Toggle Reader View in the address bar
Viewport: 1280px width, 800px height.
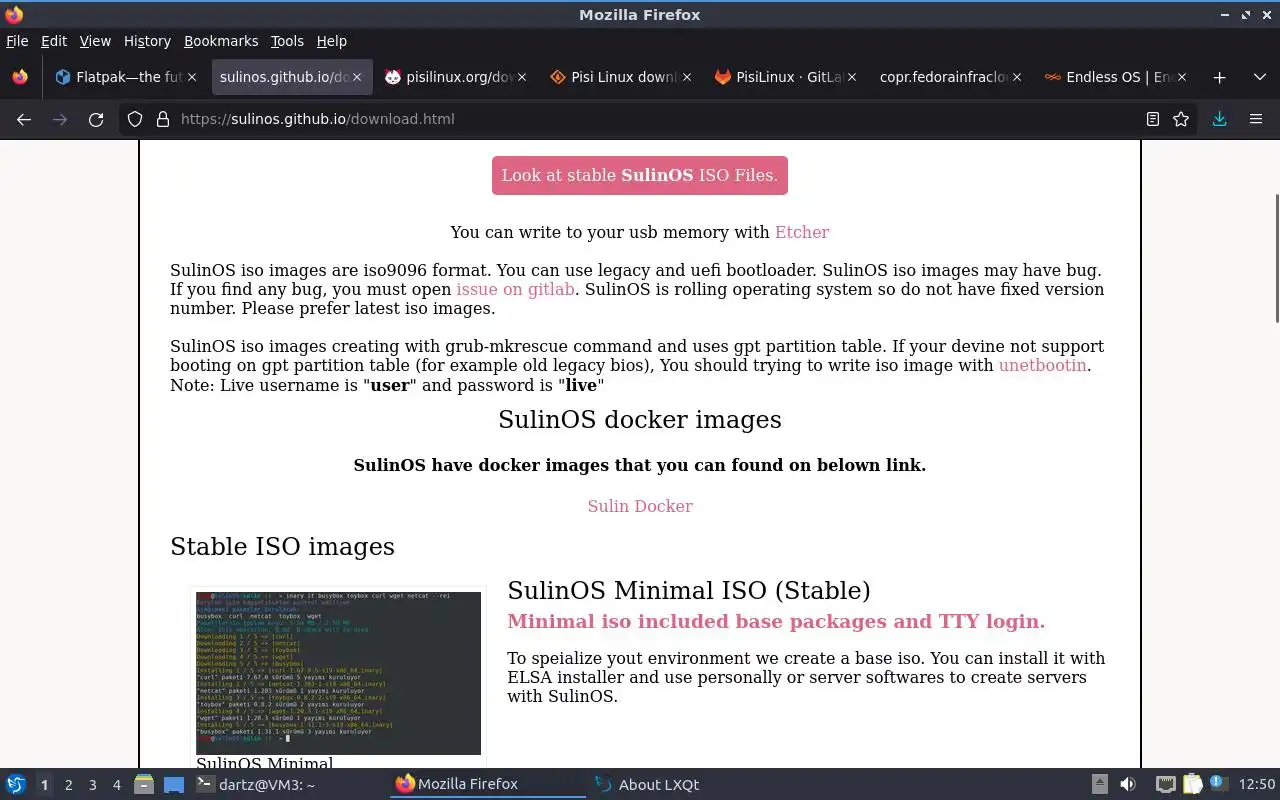(x=1153, y=119)
